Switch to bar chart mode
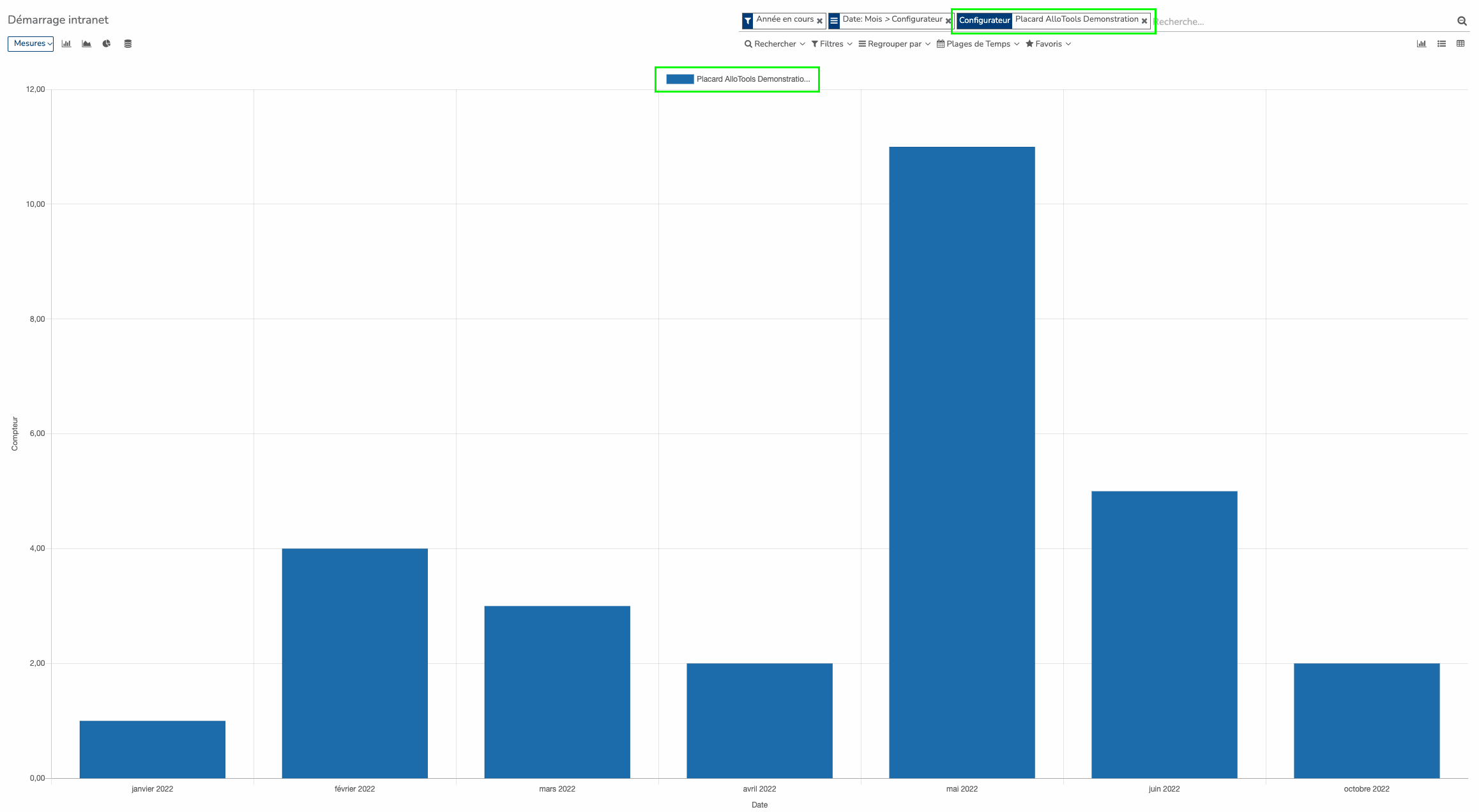The image size is (1479, 812). click(66, 43)
